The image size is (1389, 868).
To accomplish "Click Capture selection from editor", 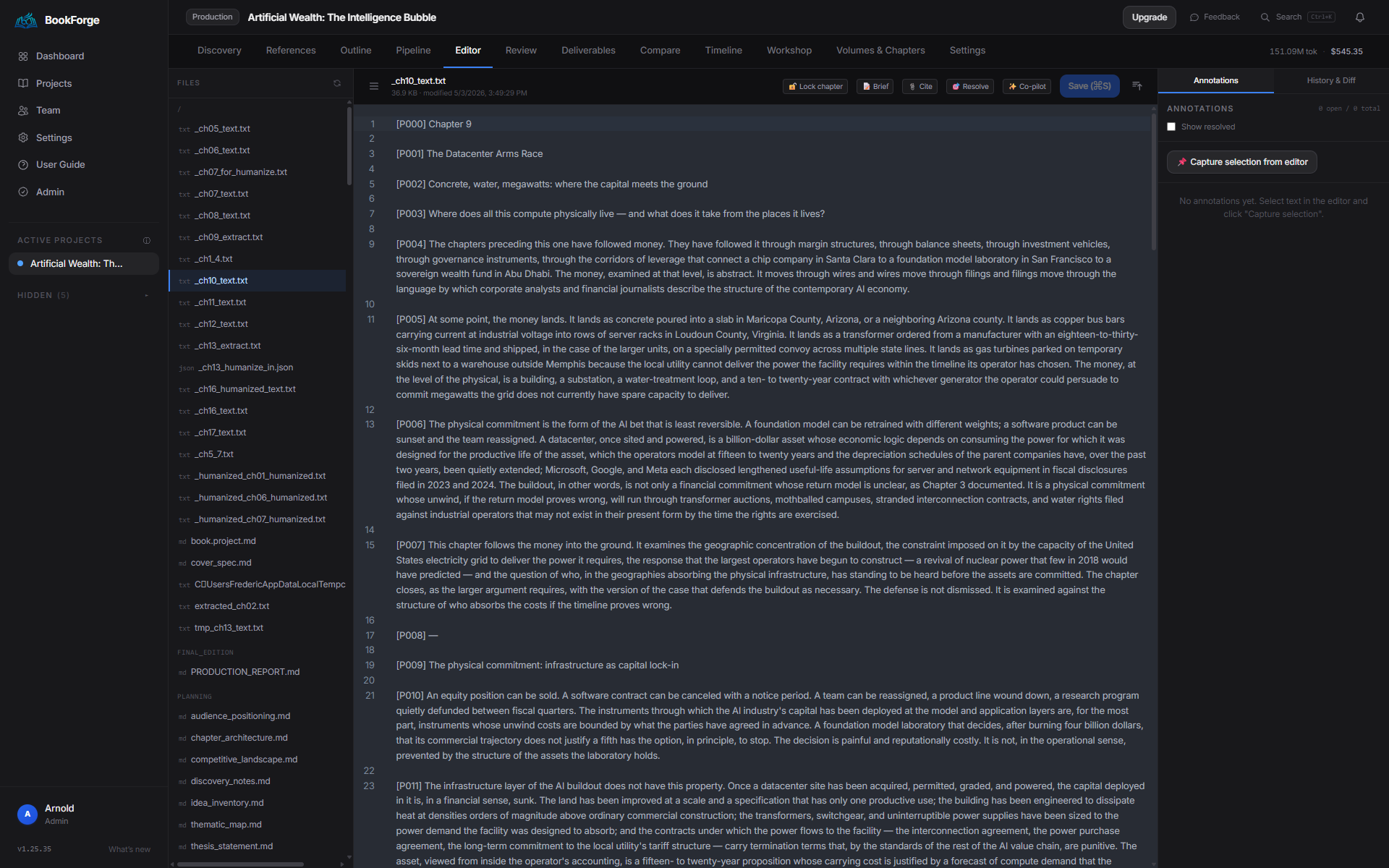I will (x=1241, y=162).
